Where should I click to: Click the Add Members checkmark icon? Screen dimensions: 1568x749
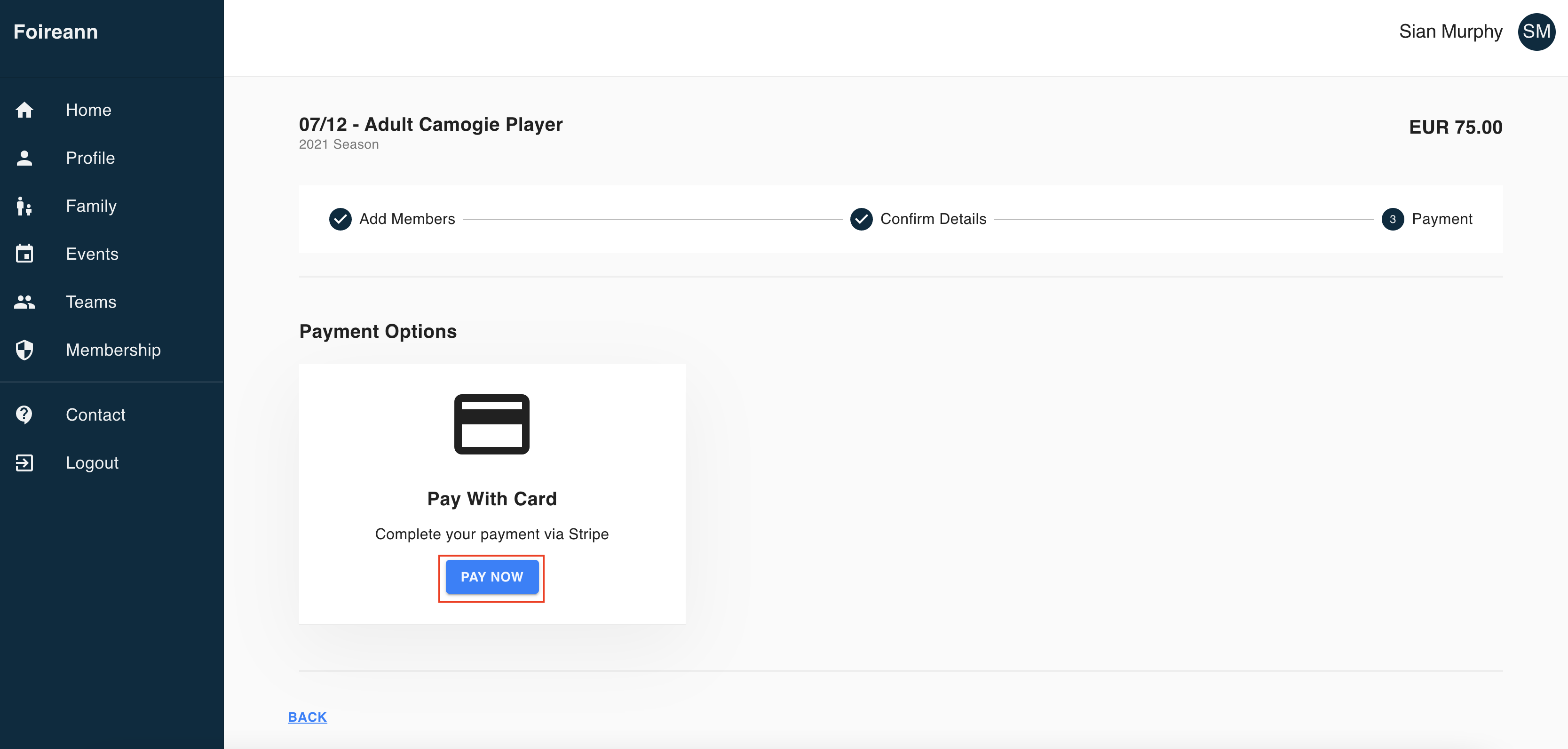(x=340, y=219)
